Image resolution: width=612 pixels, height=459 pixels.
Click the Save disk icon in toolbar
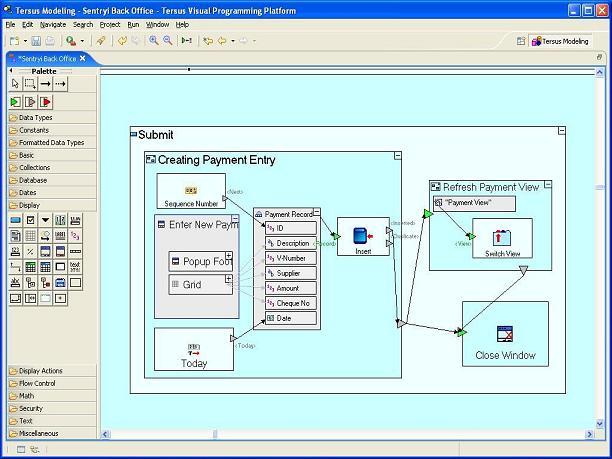[x=36, y=41]
